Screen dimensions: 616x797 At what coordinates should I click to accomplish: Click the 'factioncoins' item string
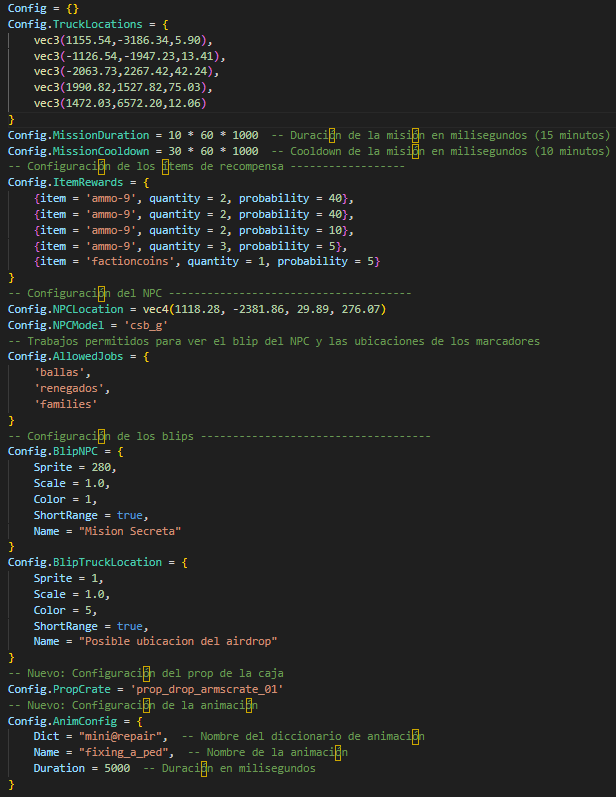click(x=125, y=262)
